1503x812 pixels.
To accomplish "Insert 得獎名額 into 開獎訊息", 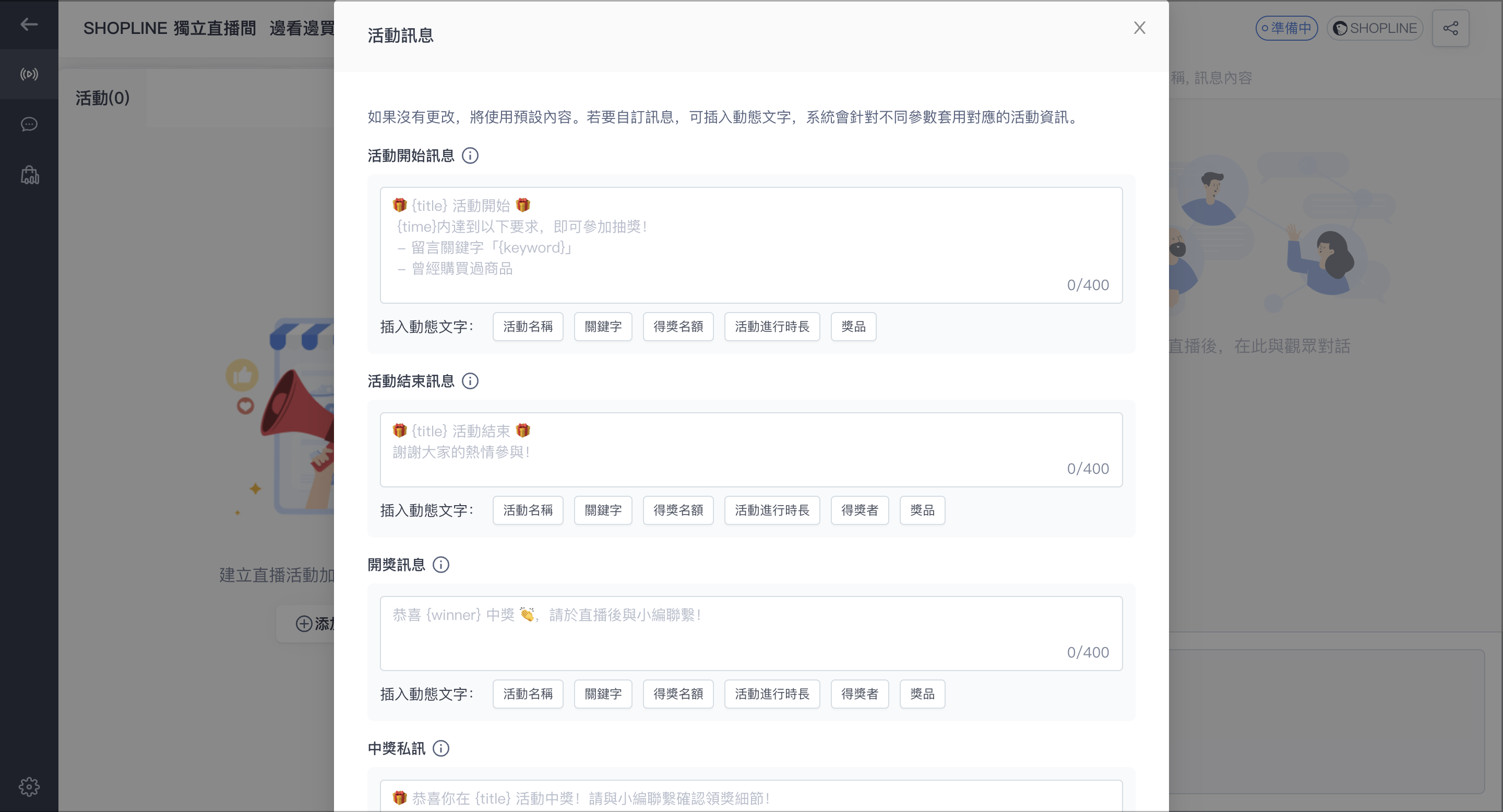I will tap(678, 694).
